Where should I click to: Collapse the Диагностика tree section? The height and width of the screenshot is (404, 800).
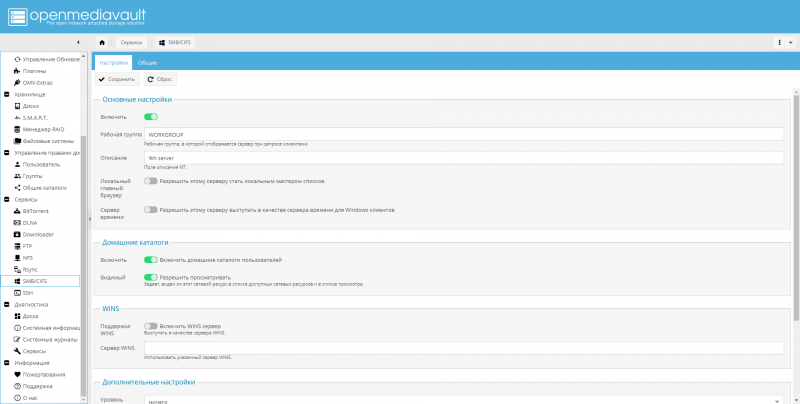pyautogui.click(x=7, y=305)
